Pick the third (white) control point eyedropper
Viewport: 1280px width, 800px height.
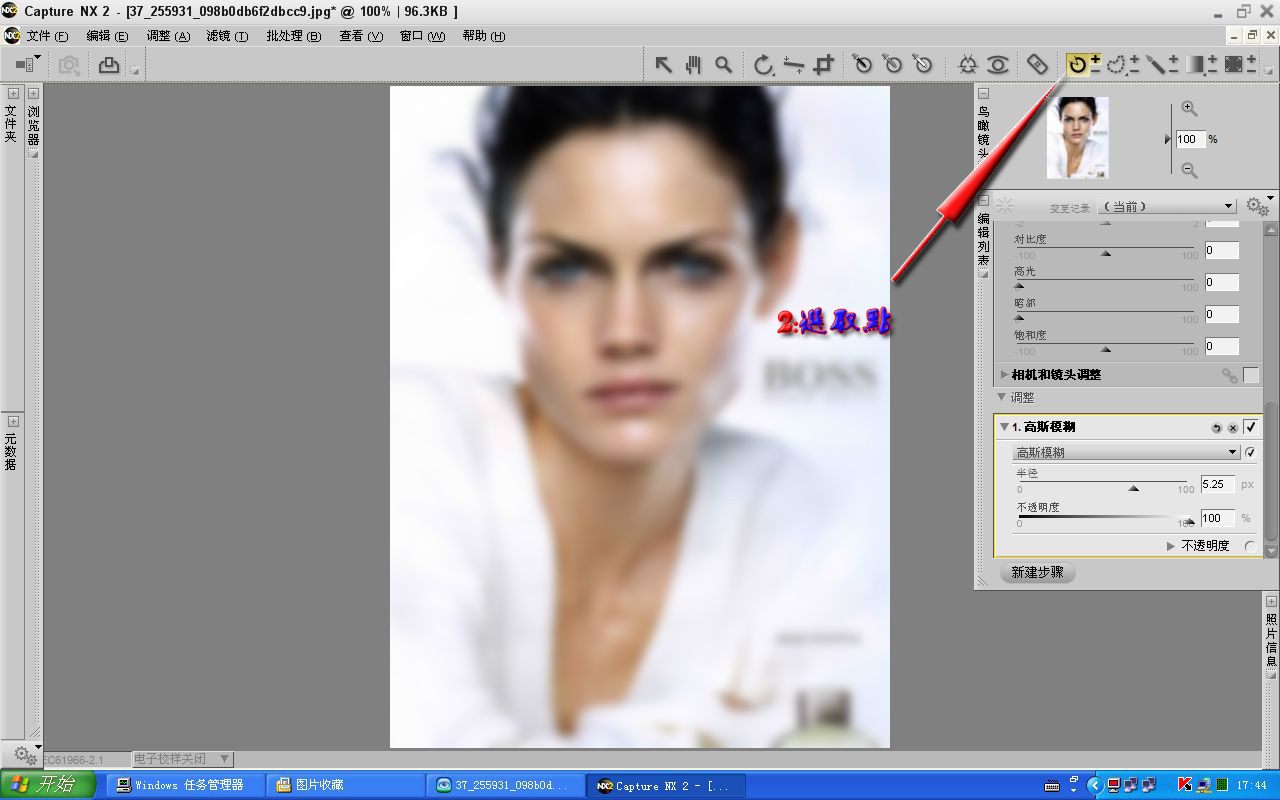pyautogui.click(x=922, y=64)
